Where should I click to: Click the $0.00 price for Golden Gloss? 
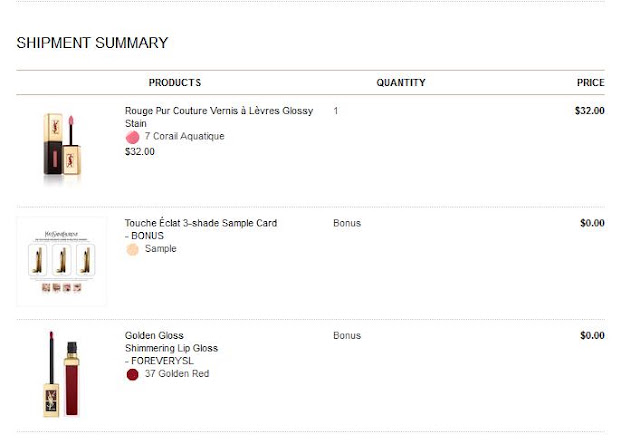(592, 335)
